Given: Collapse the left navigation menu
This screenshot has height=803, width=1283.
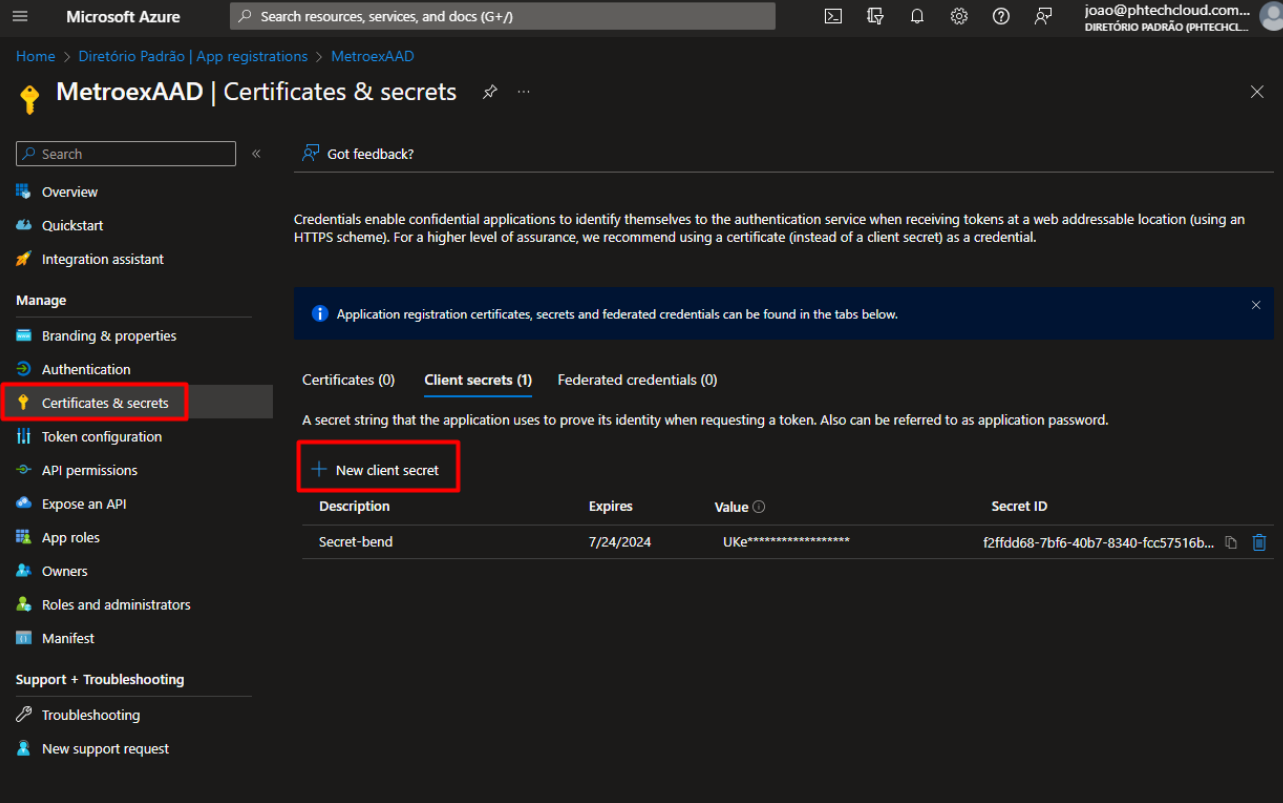Looking at the screenshot, I should click(256, 154).
